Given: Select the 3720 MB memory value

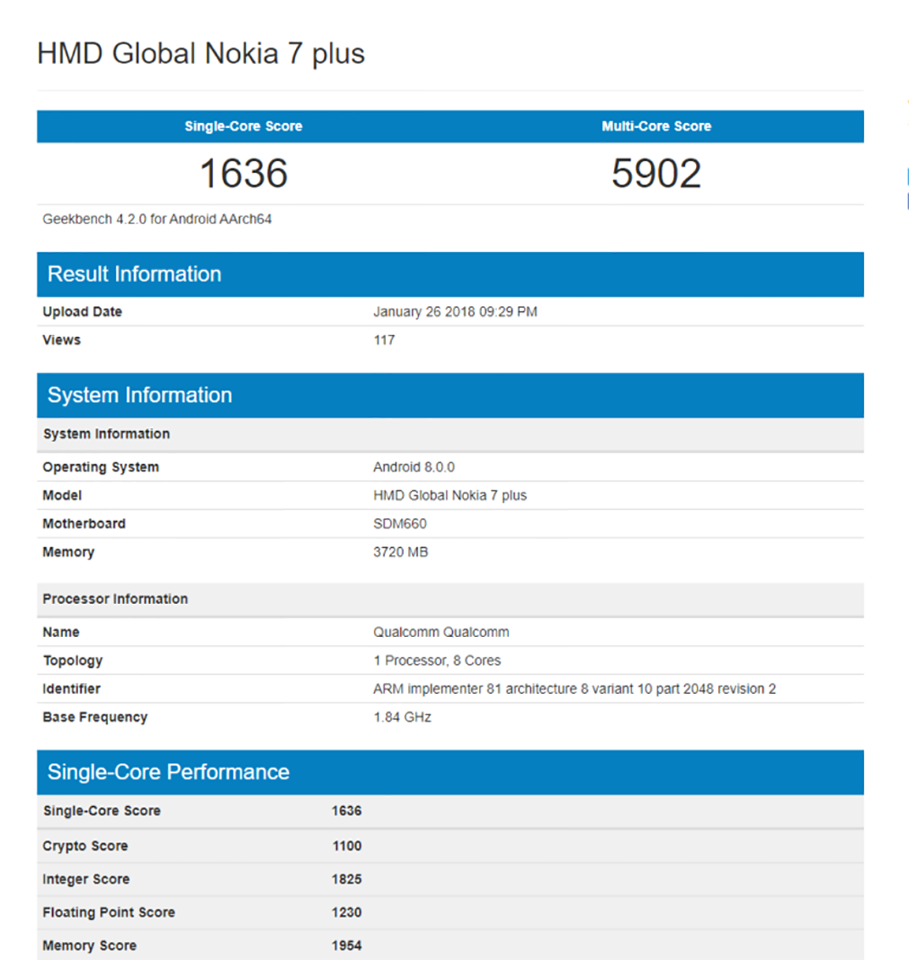Looking at the screenshot, I should (400, 552).
